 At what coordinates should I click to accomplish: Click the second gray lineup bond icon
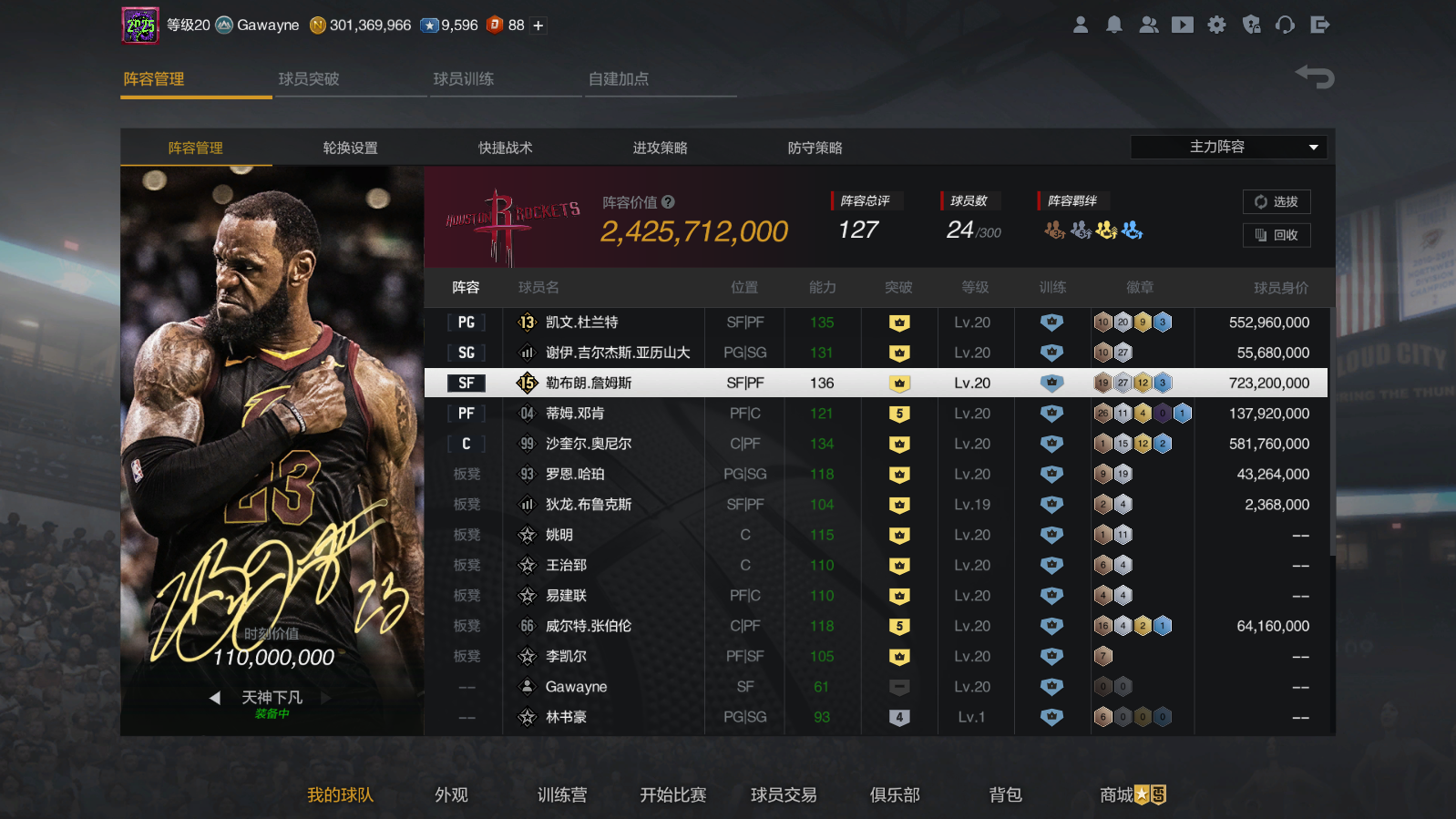pyautogui.click(x=1081, y=230)
